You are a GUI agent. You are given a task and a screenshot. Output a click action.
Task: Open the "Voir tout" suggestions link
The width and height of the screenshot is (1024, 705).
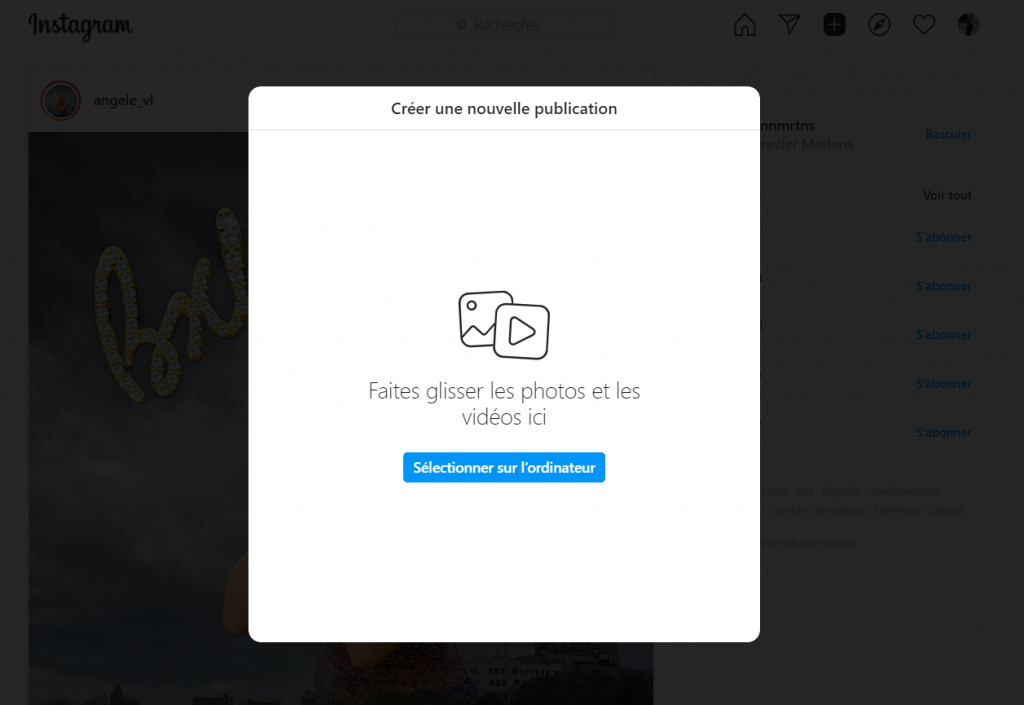pyautogui.click(x=946, y=196)
